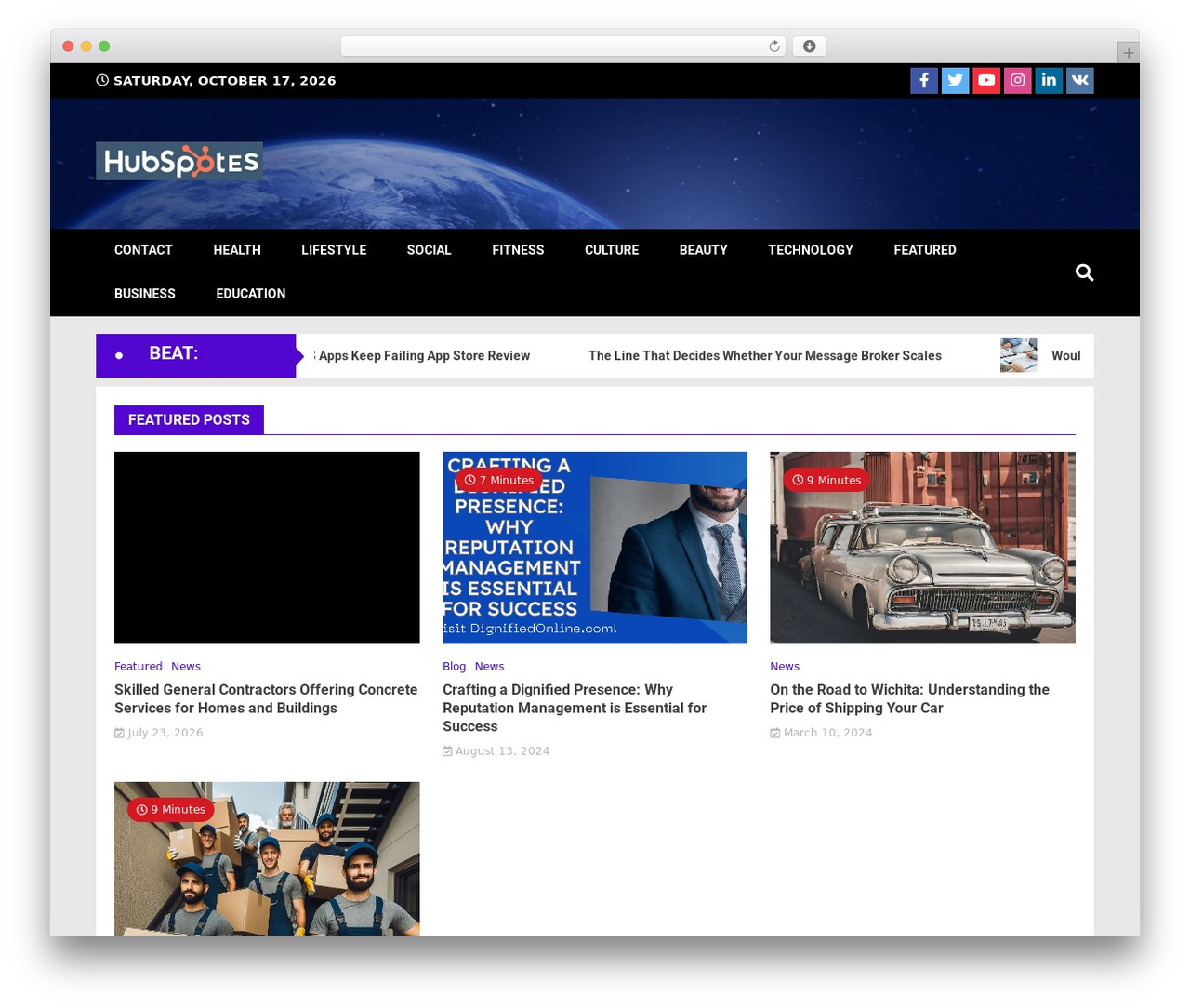Viewport: 1190px width, 1008px height.
Task: Select the Education menu item
Action: pos(251,294)
